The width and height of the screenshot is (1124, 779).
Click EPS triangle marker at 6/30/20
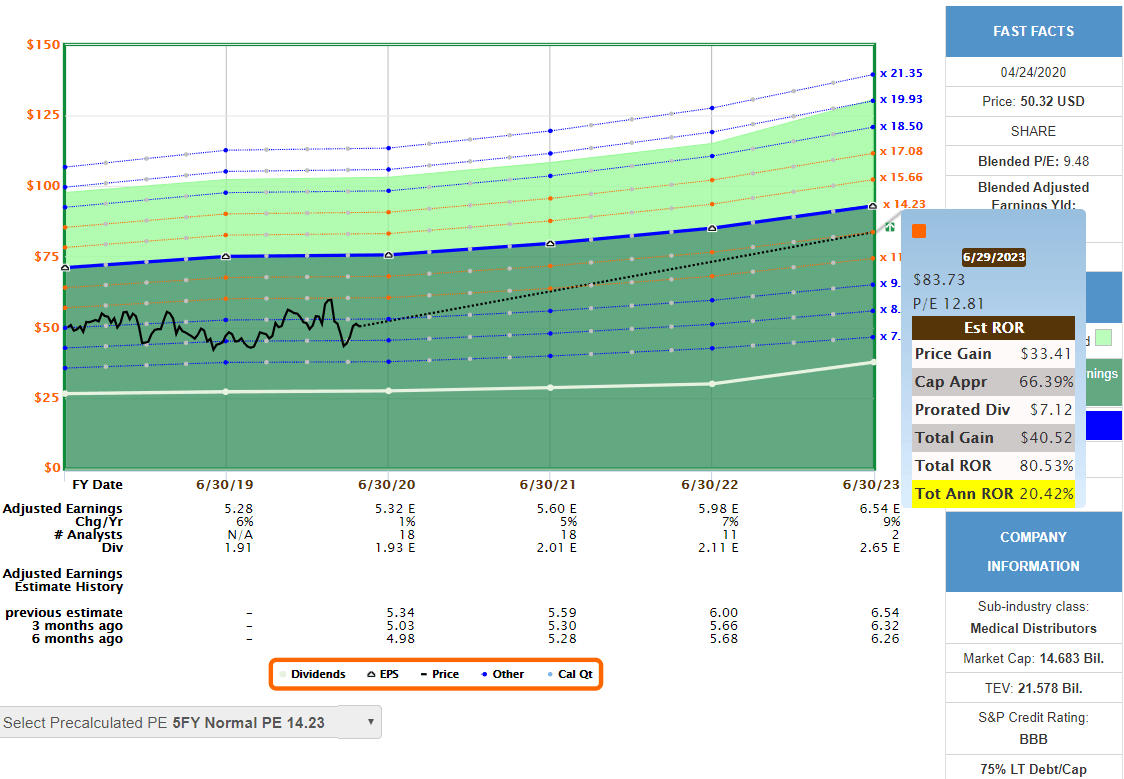point(388,255)
